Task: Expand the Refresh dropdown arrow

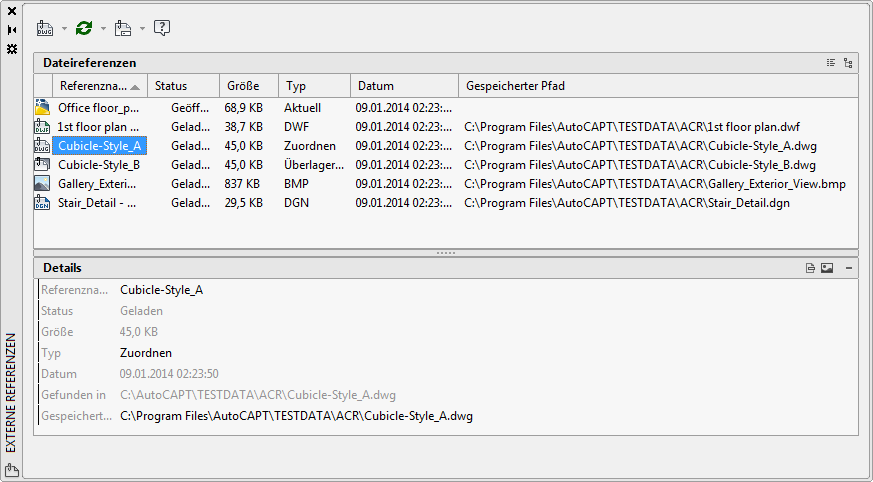Action: [103, 29]
